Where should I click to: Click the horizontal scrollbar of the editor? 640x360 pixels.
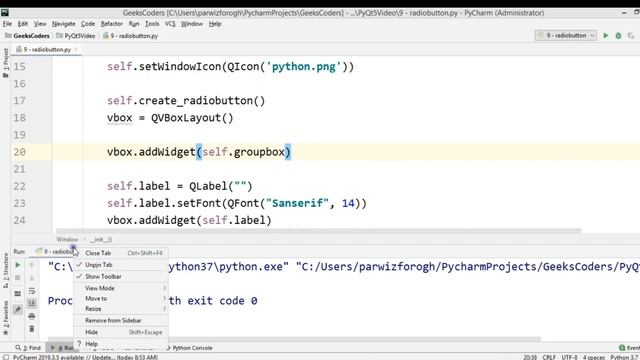click(x=318, y=231)
